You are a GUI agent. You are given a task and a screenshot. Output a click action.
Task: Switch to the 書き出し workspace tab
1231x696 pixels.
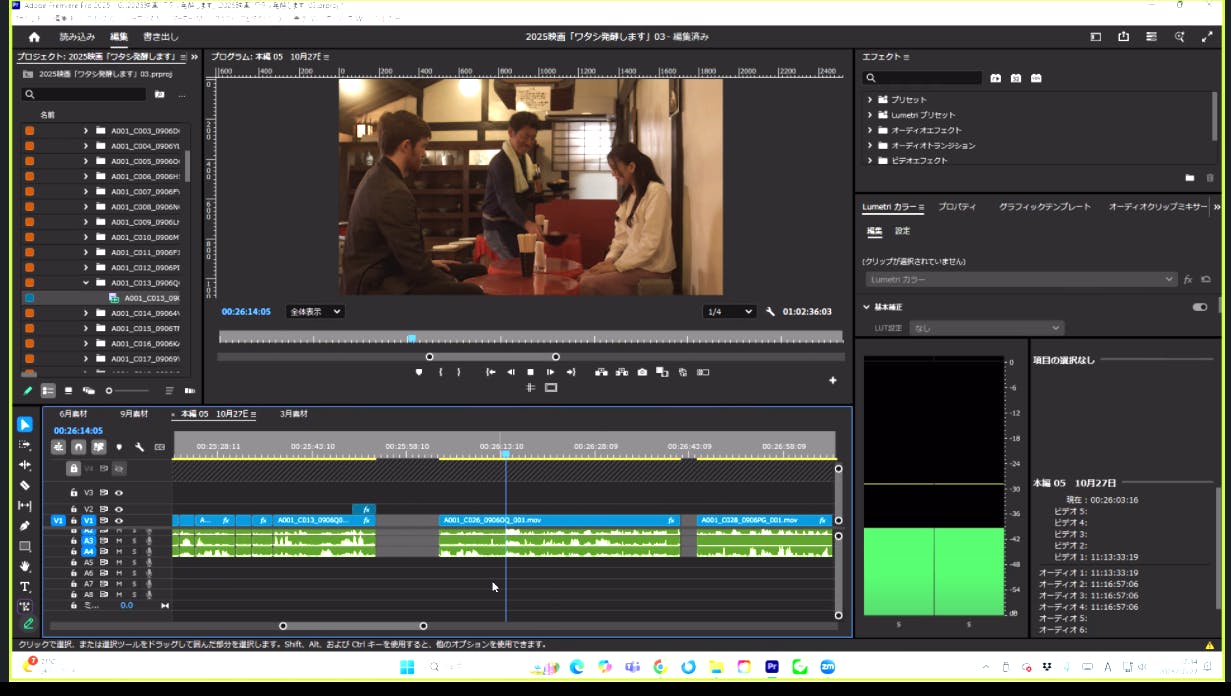[161, 37]
